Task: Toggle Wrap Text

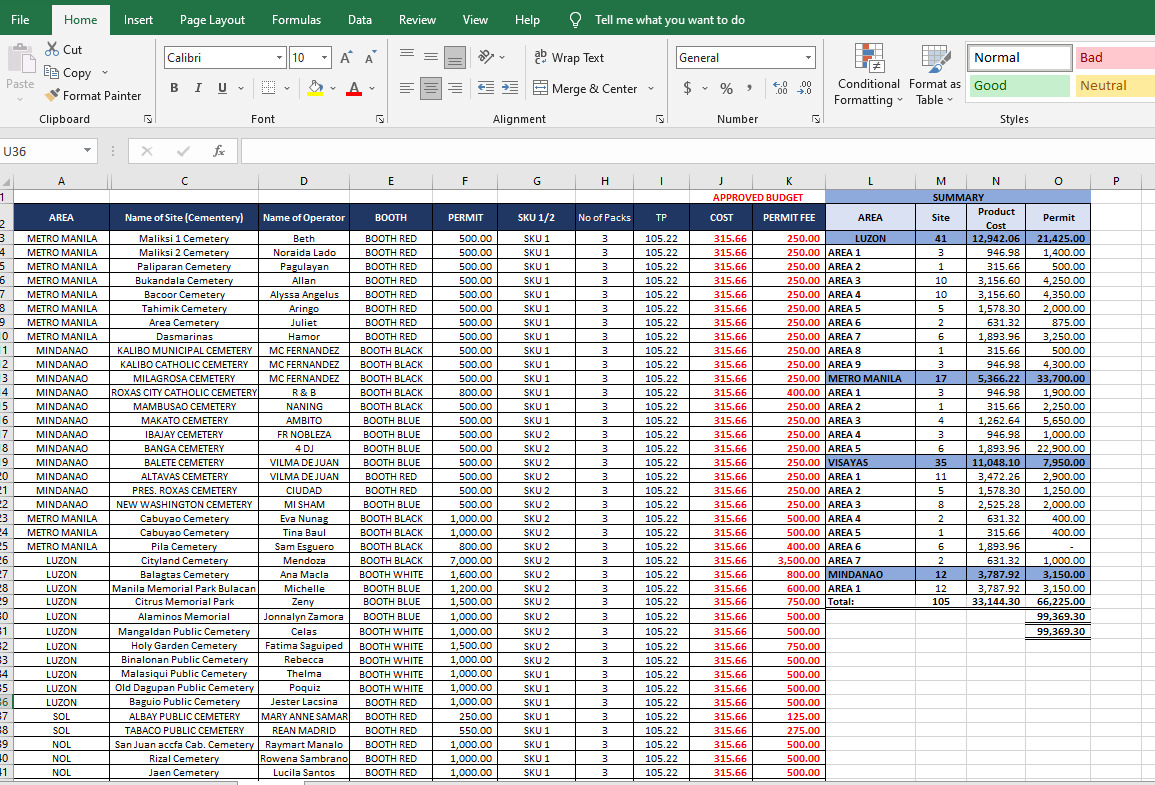Action: tap(569, 57)
